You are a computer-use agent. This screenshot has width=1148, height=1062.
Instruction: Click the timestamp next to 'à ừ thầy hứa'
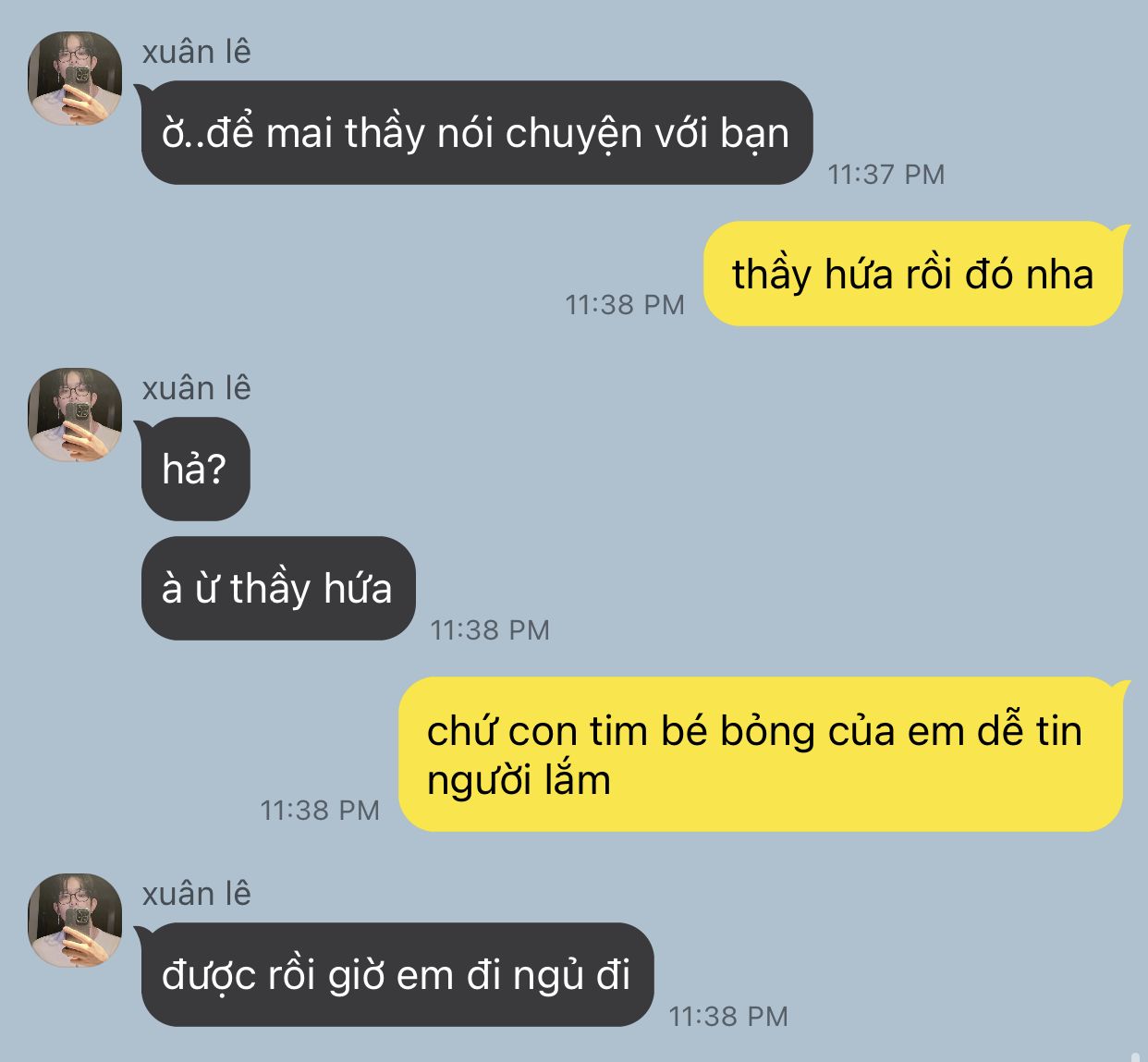pyautogui.click(x=490, y=629)
